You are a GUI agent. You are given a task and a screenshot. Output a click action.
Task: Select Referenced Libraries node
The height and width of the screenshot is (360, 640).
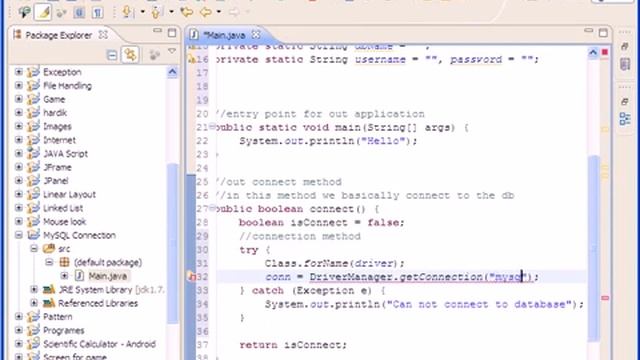pyautogui.click(x=98, y=303)
